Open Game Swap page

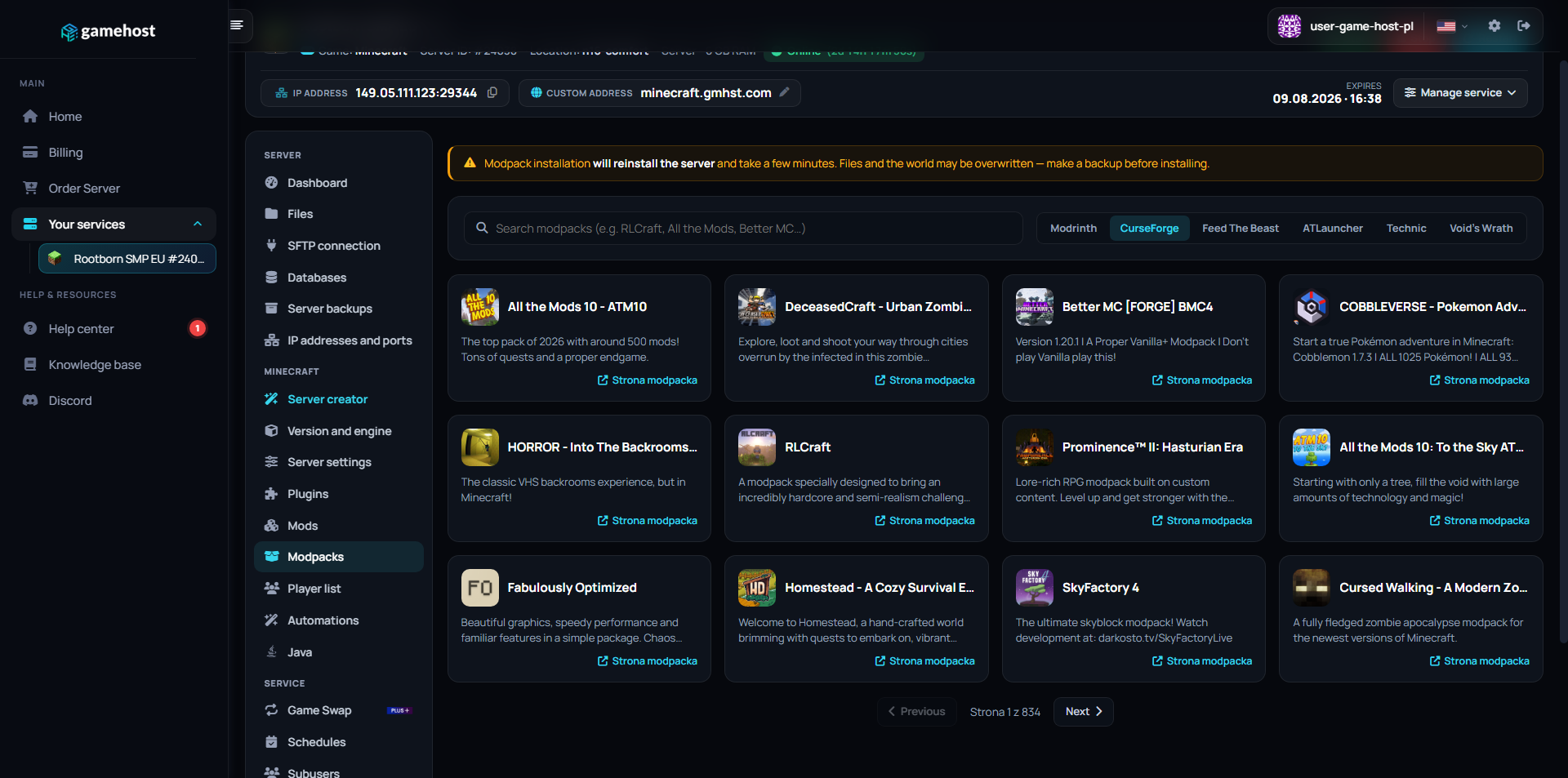pyautogui.click(x=339, y=710)
